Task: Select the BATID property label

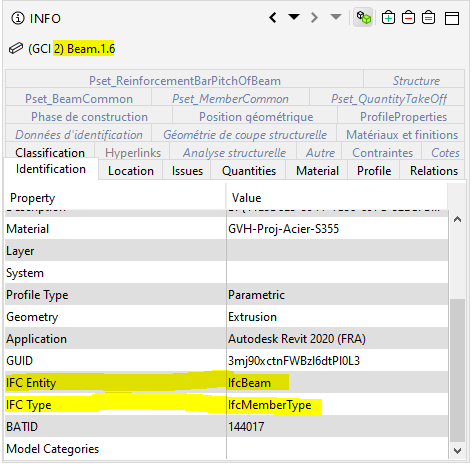Action: (22, 427)
